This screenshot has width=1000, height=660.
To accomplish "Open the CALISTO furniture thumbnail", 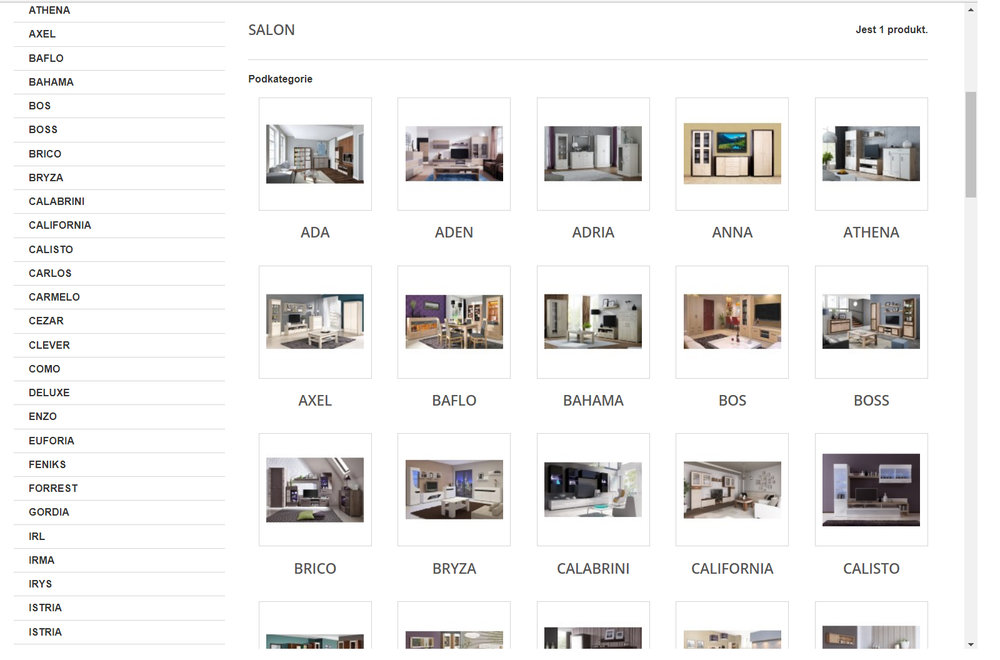I will pyautogui.click(x=871, y=490).
